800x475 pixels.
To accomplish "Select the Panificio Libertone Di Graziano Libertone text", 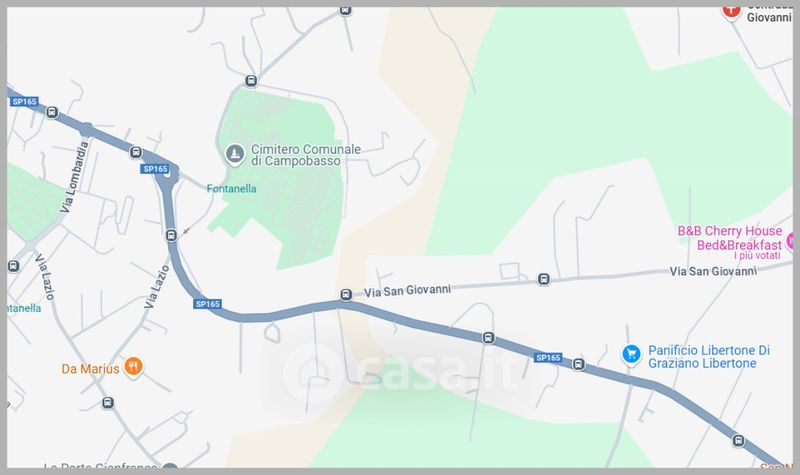I will 709,357.
